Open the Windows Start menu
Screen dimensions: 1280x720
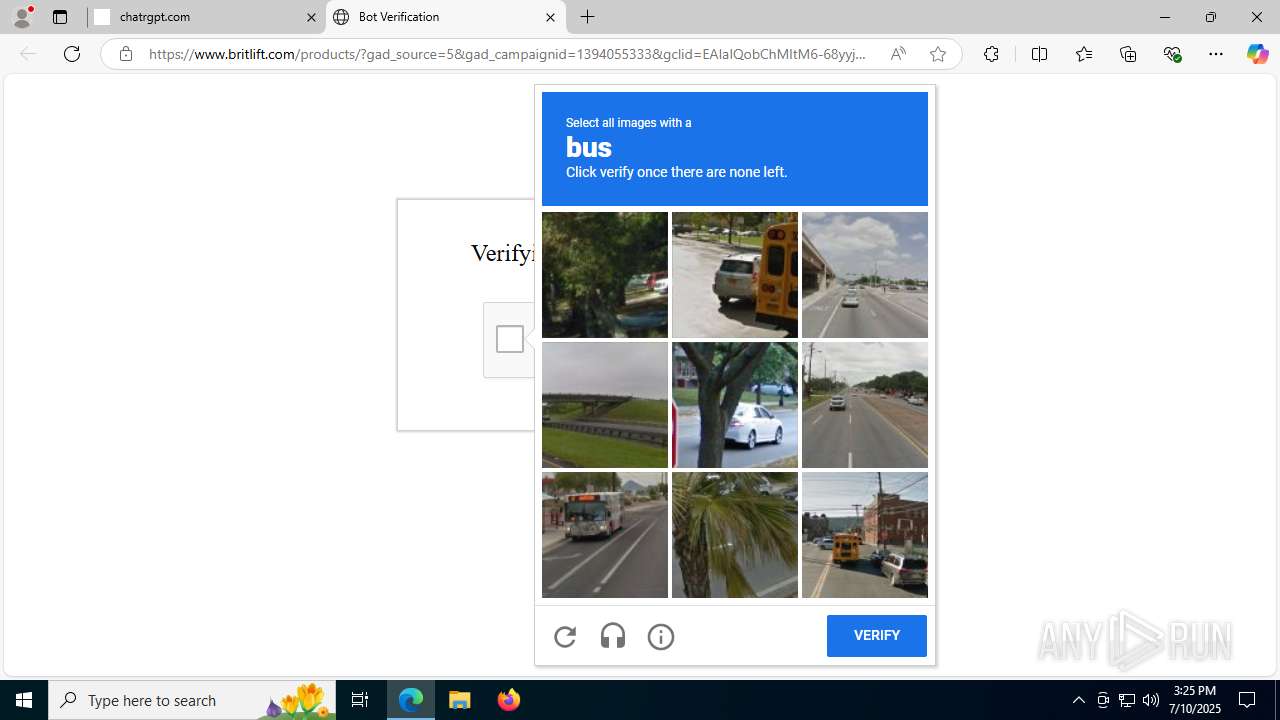point(24,700)
